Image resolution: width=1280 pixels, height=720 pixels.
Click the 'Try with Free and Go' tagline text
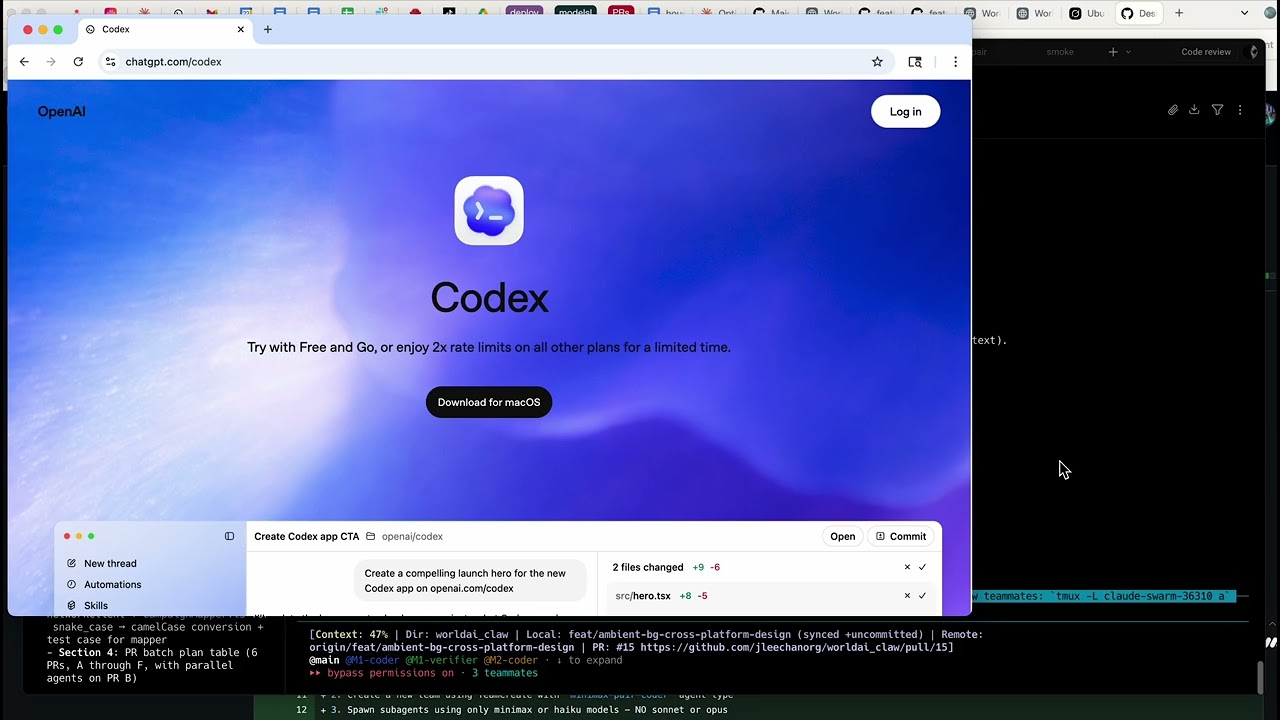(489, 347)
